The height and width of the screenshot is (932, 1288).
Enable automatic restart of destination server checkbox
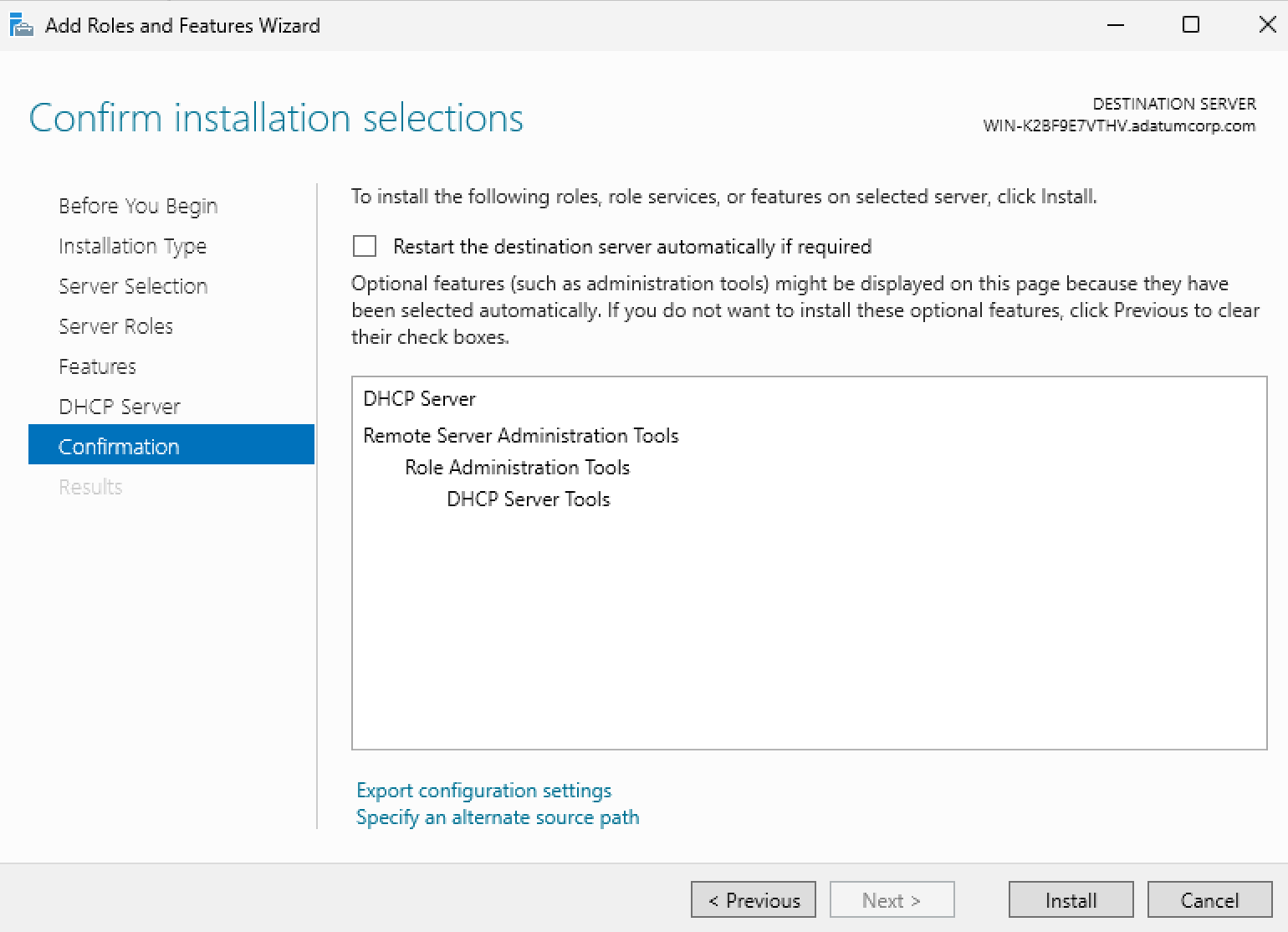365,246
